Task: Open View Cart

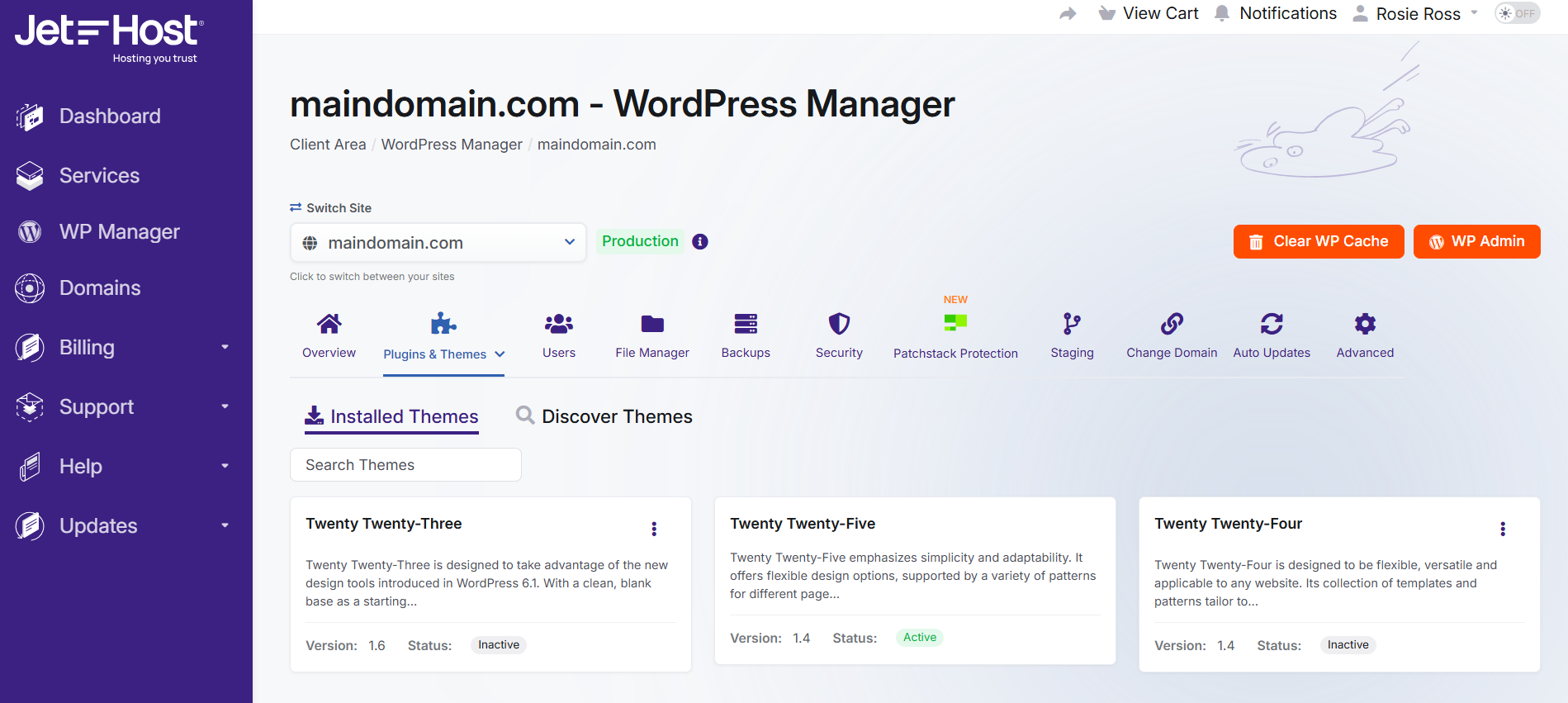Action: click(x=1149, y=13)
